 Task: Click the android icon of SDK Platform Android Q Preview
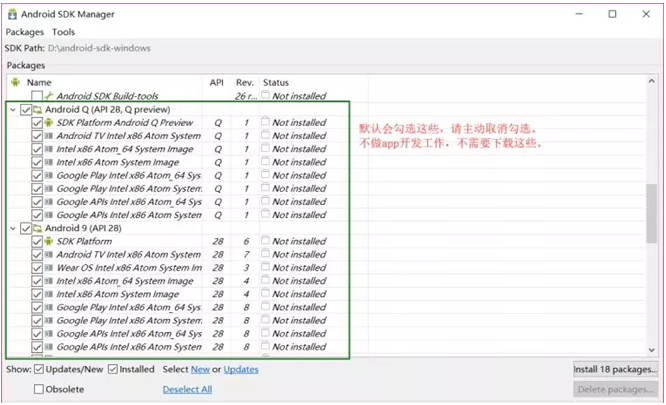coord(49,123)
